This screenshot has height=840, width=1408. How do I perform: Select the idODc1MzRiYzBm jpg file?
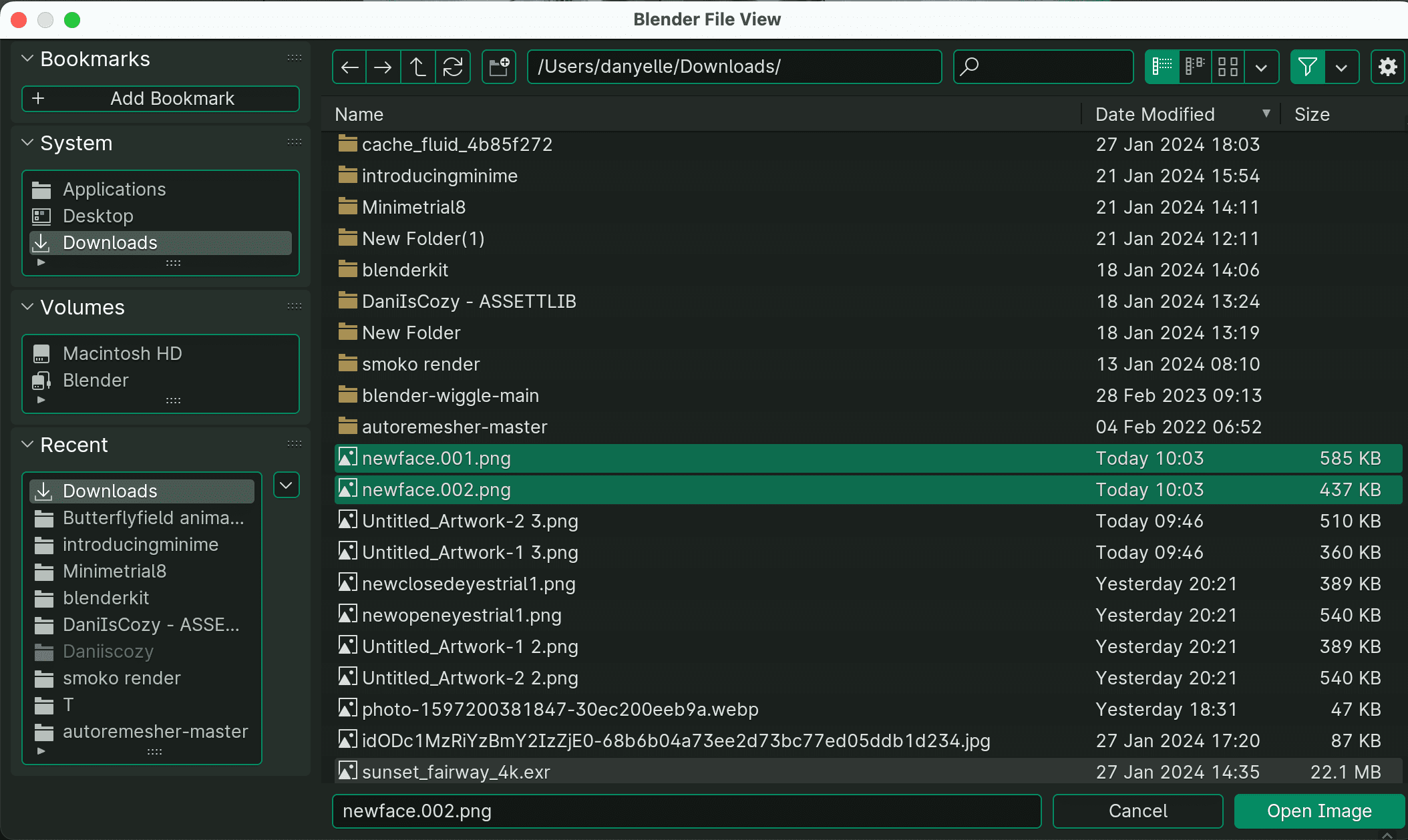(868, 741)
